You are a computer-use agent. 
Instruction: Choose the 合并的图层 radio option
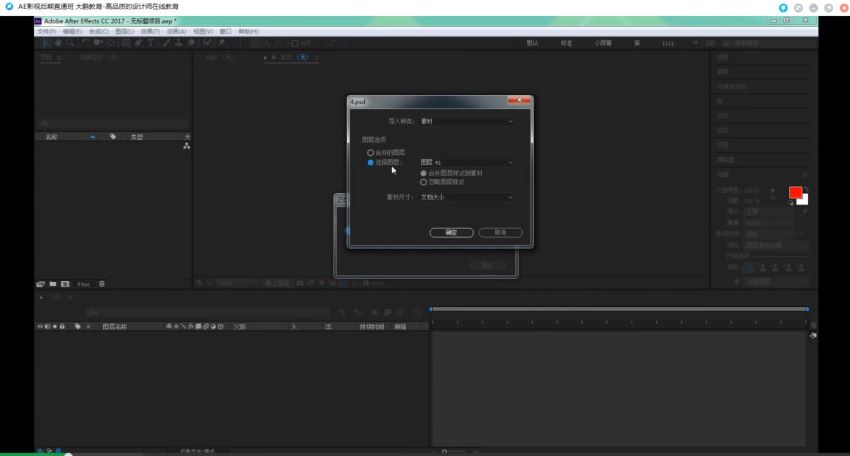pos(370,153)
